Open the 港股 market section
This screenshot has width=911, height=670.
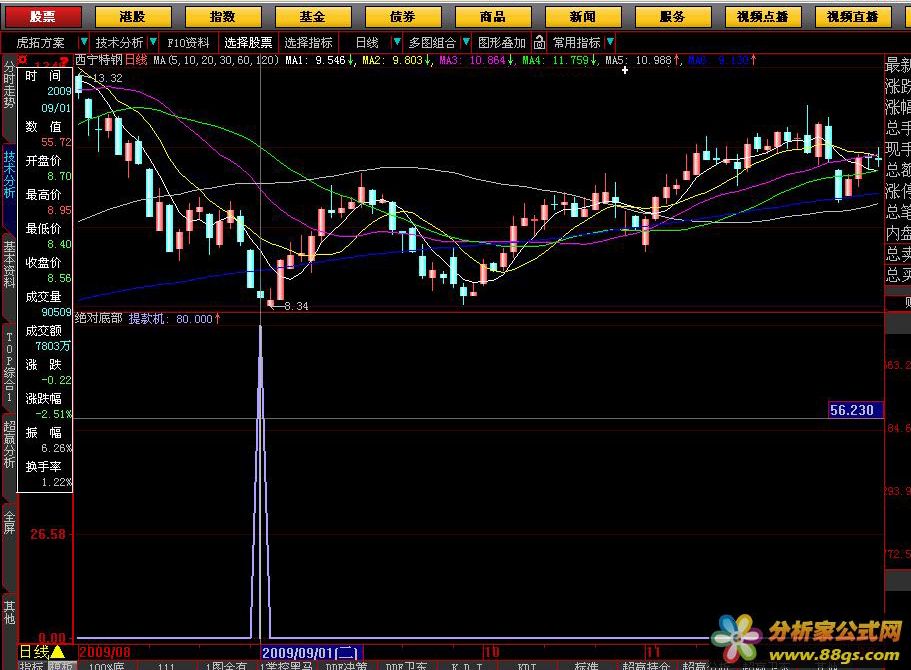click(132, 17)
